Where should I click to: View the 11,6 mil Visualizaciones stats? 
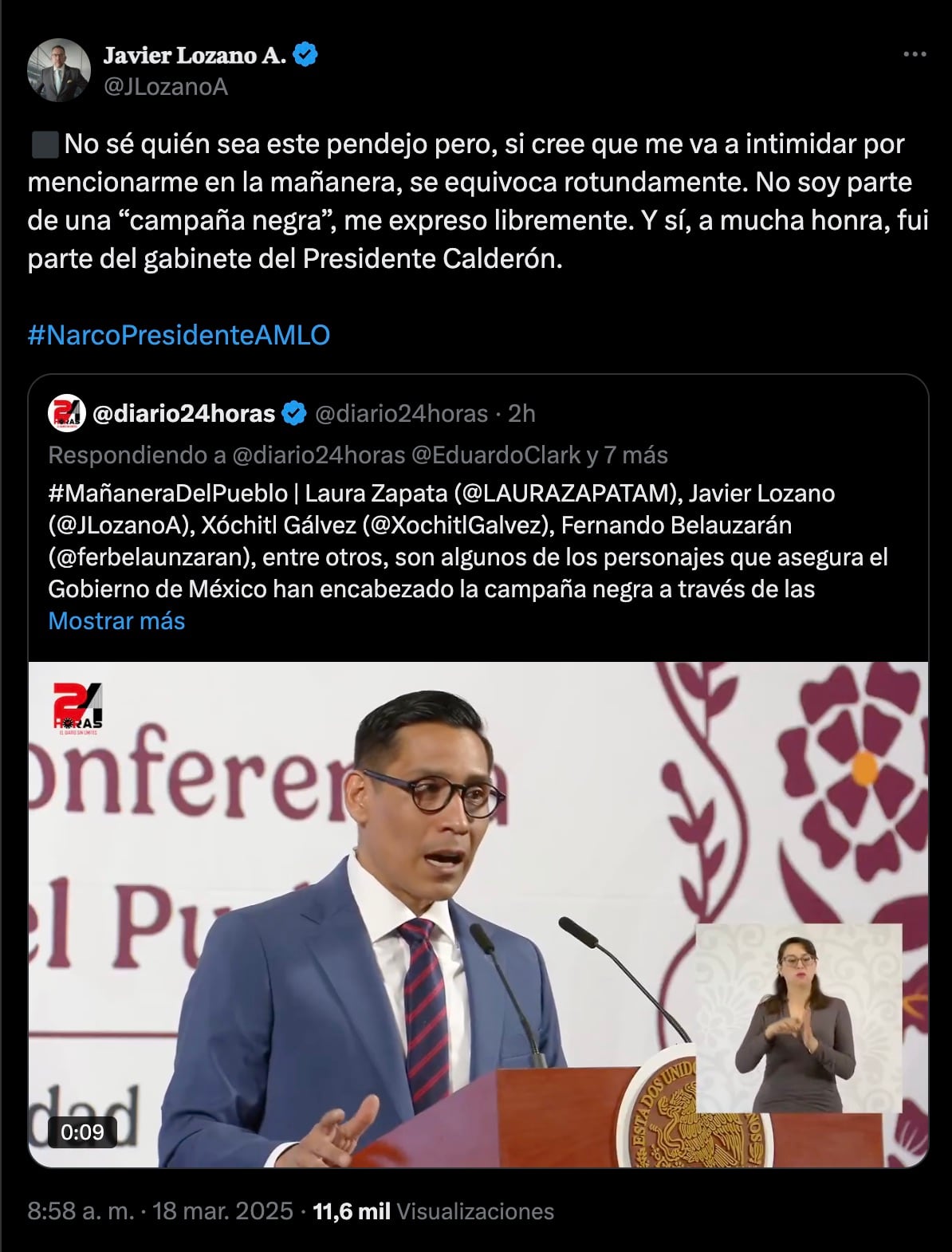click(x=433, y=1211)
